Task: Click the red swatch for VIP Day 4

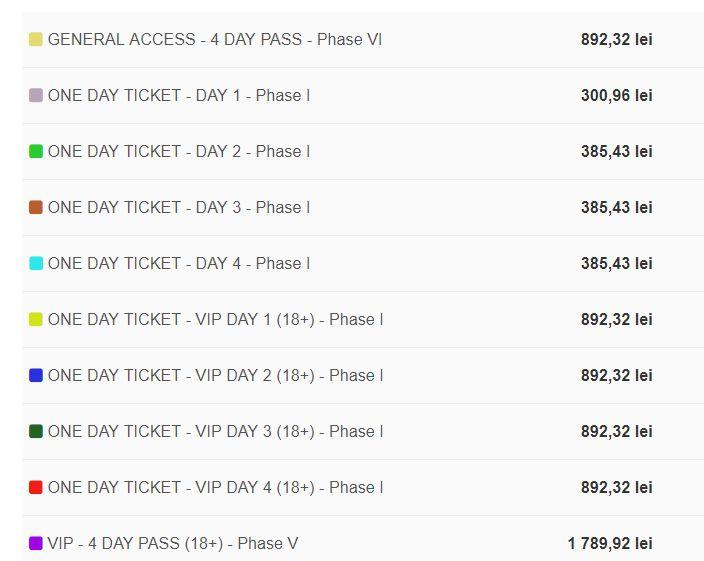Action: tap(36, 488)
